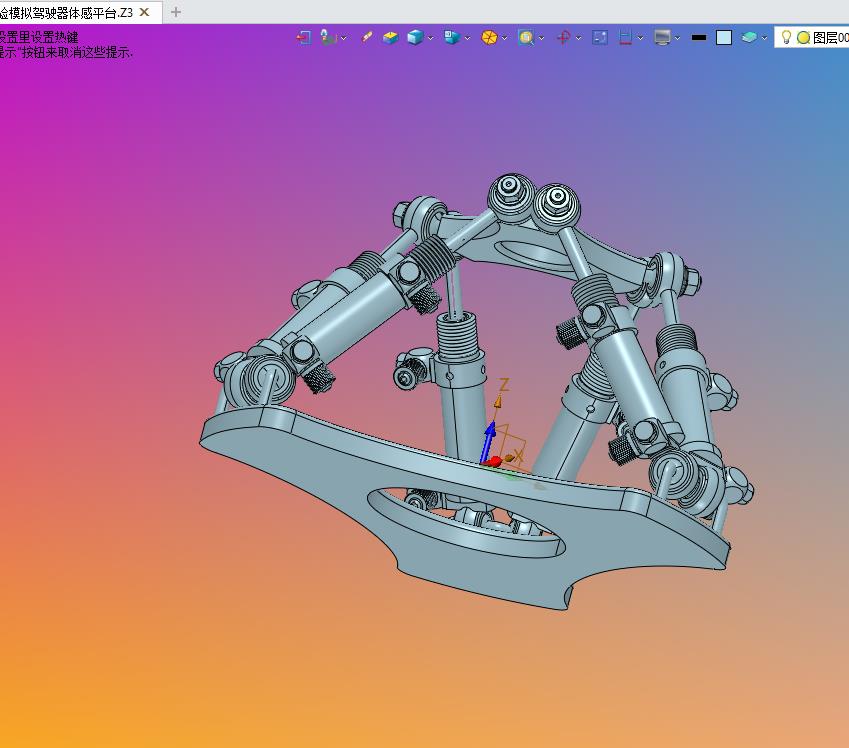Click the gray monitor display icon
The image size is (849, 748).
(661, 37)
